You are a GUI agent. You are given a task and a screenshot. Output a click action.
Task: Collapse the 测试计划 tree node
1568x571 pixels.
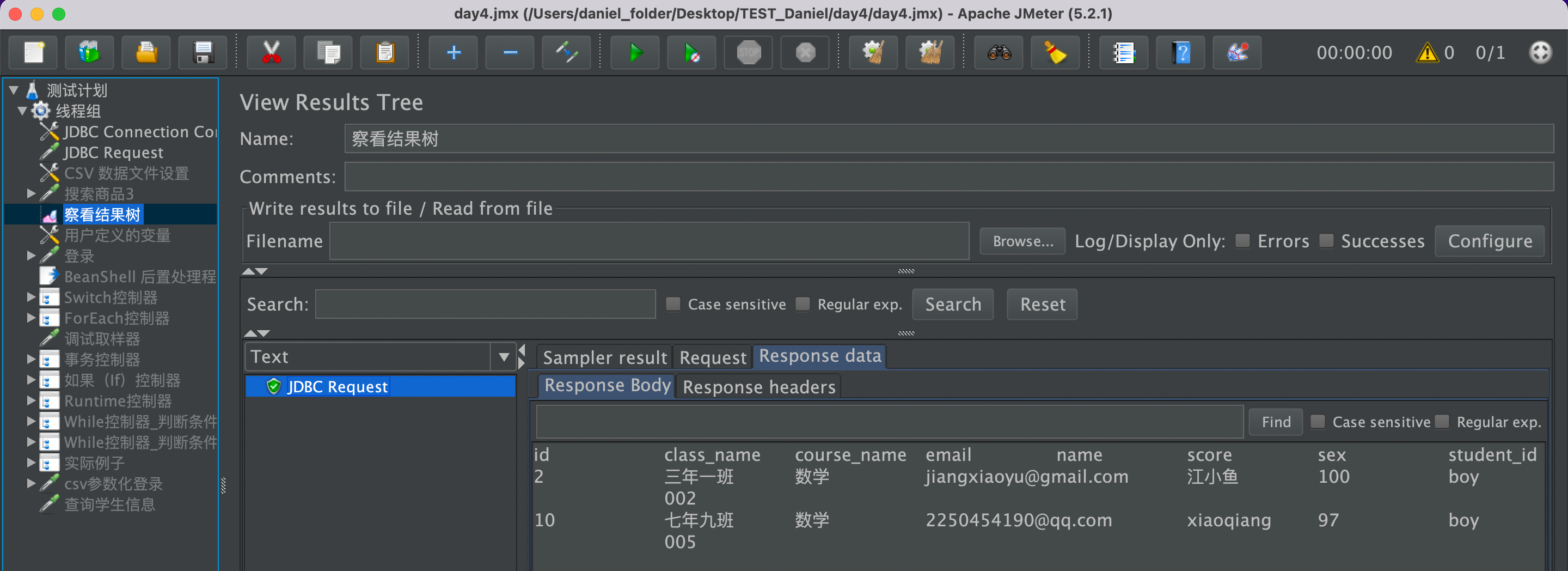point(14,90)
